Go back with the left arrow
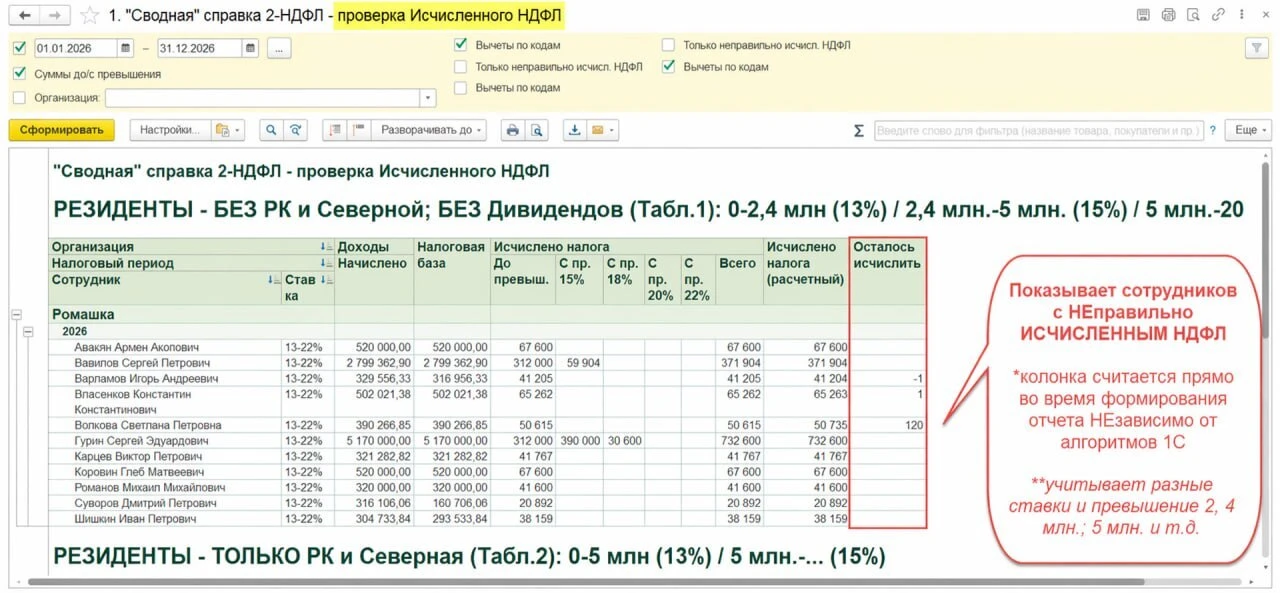This screenshot has width=1280, height=593. 25,15
